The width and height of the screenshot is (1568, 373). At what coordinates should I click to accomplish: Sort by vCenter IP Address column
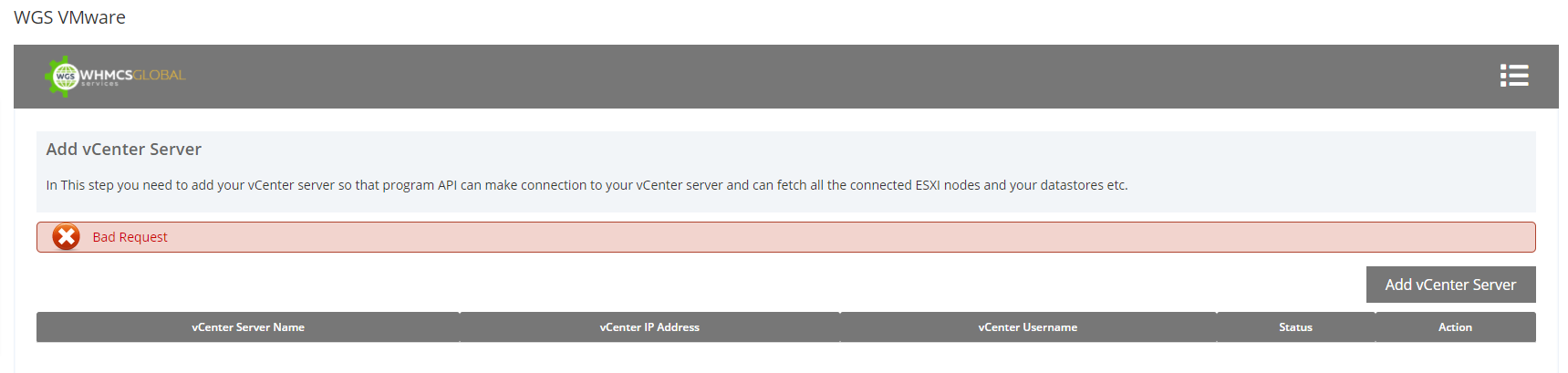[649, 327]
